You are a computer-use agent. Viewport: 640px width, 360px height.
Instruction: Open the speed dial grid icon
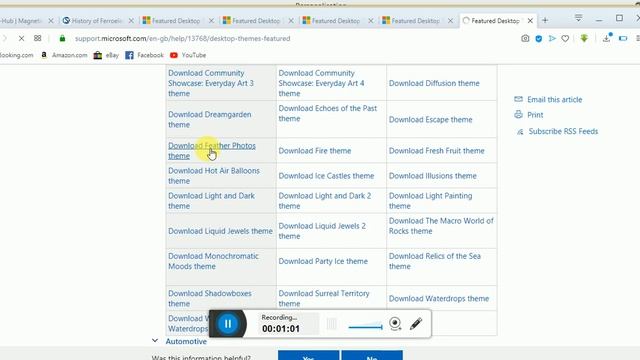point(38,38)
